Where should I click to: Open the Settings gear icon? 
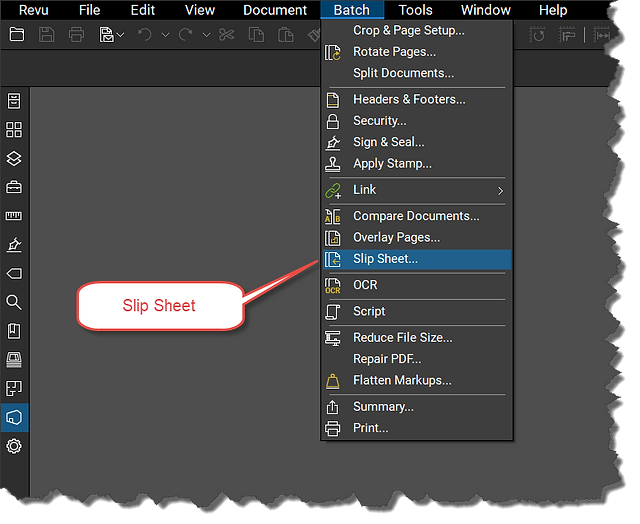(x=14, y=446)
